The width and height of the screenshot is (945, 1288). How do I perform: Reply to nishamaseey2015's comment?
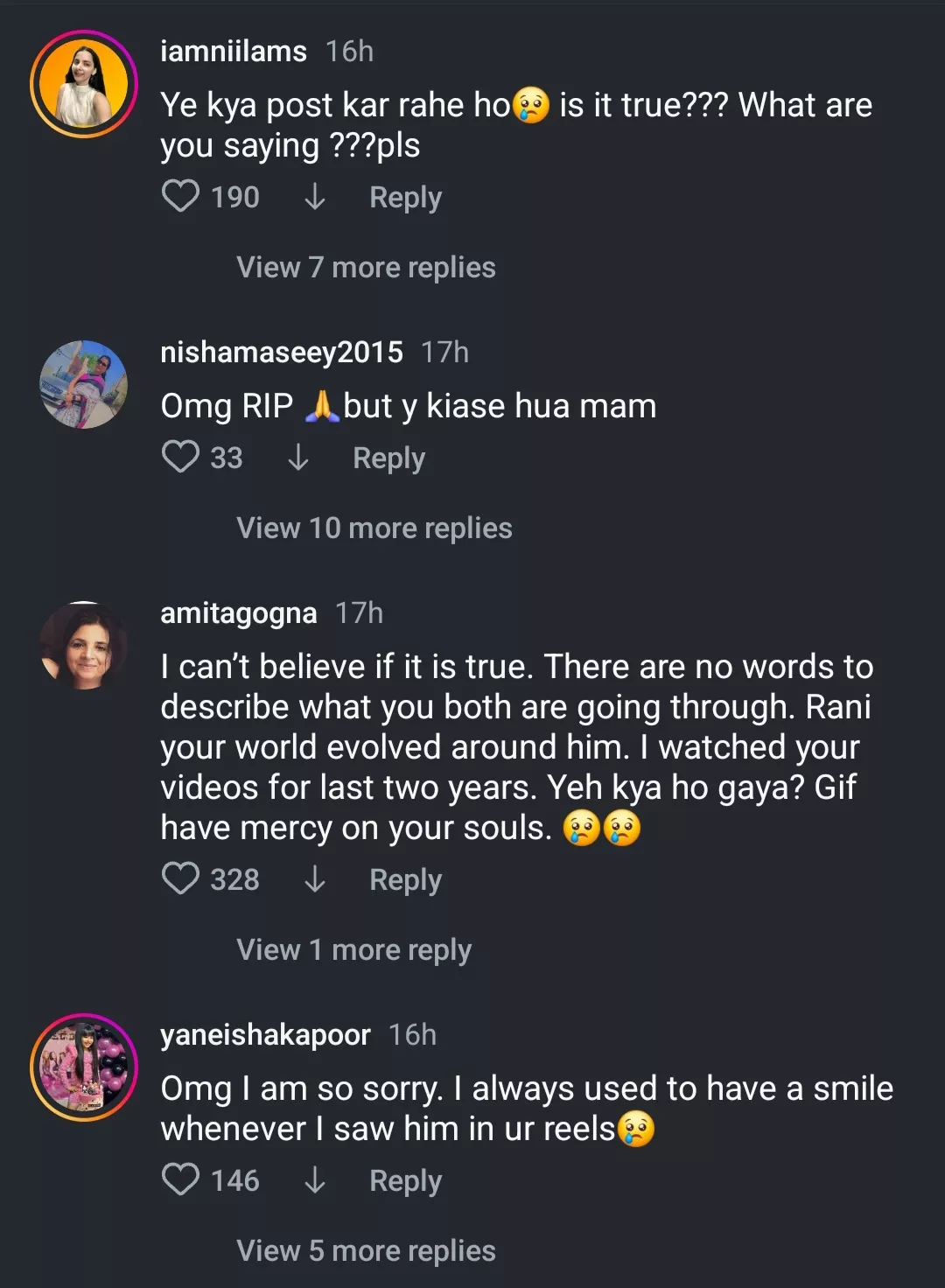[388, 458]
